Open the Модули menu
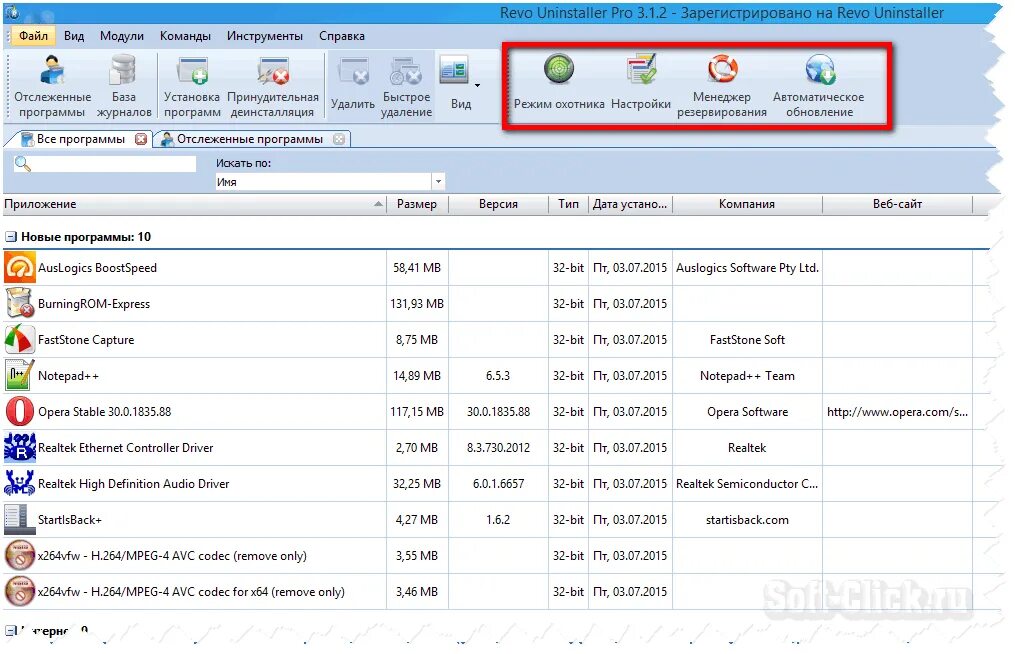This screenshot has height=654, width=1015. (x=122, y=36)
